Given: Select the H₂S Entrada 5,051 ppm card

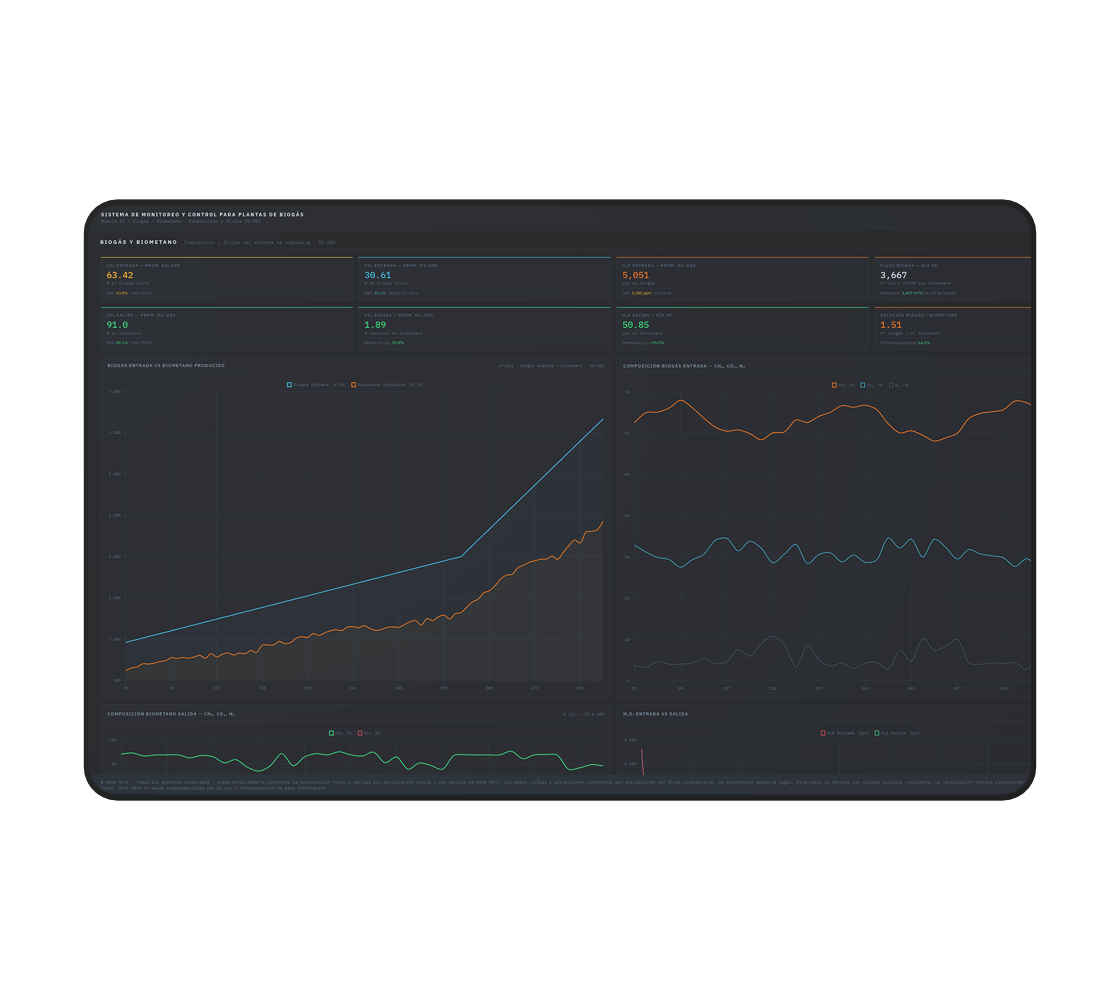Looking at the screenshot, I should point(742,279).
